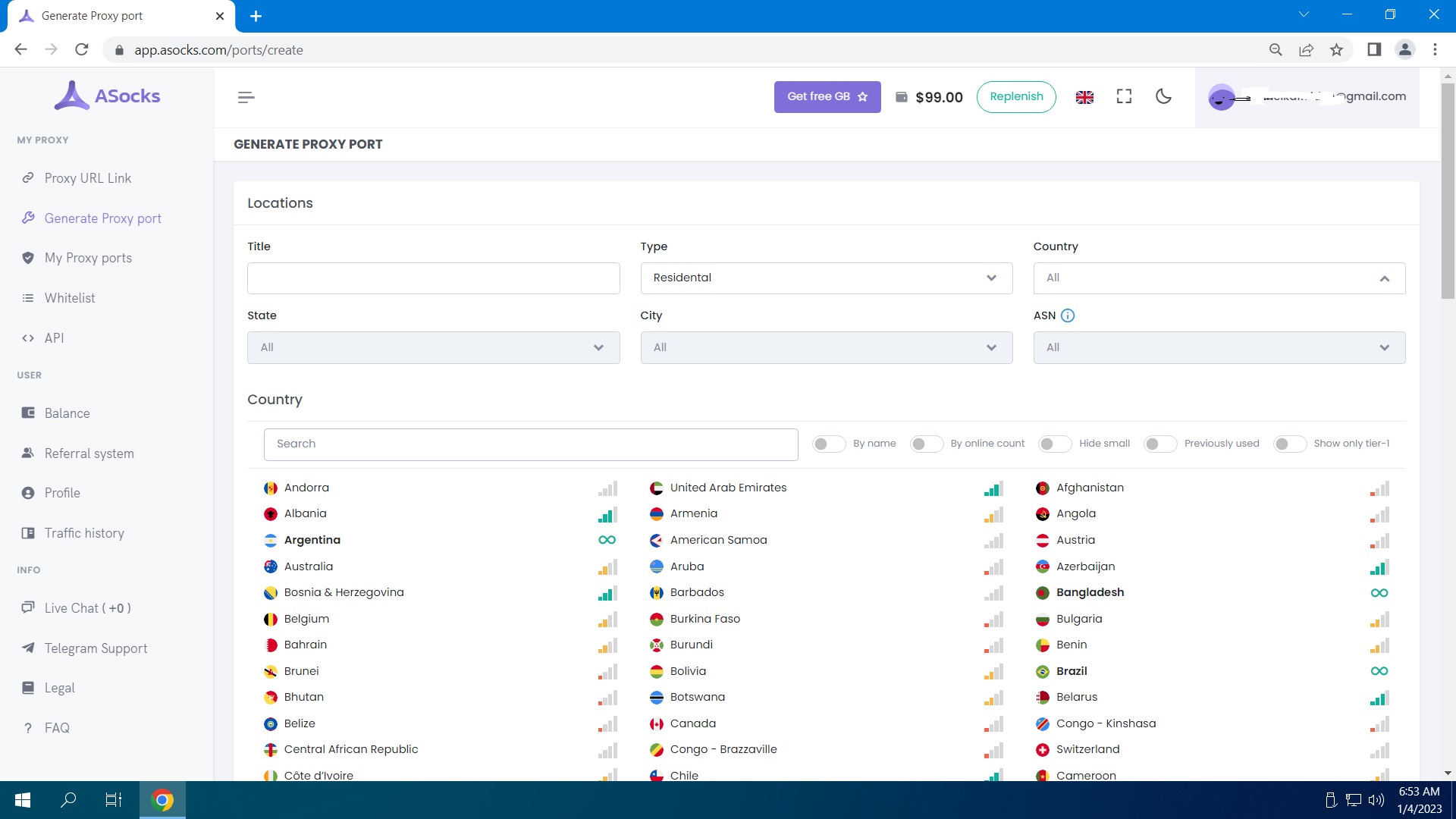Click the ASocks logo
The height and width of the screenshot is (819, 1456).
click(107, 96)
